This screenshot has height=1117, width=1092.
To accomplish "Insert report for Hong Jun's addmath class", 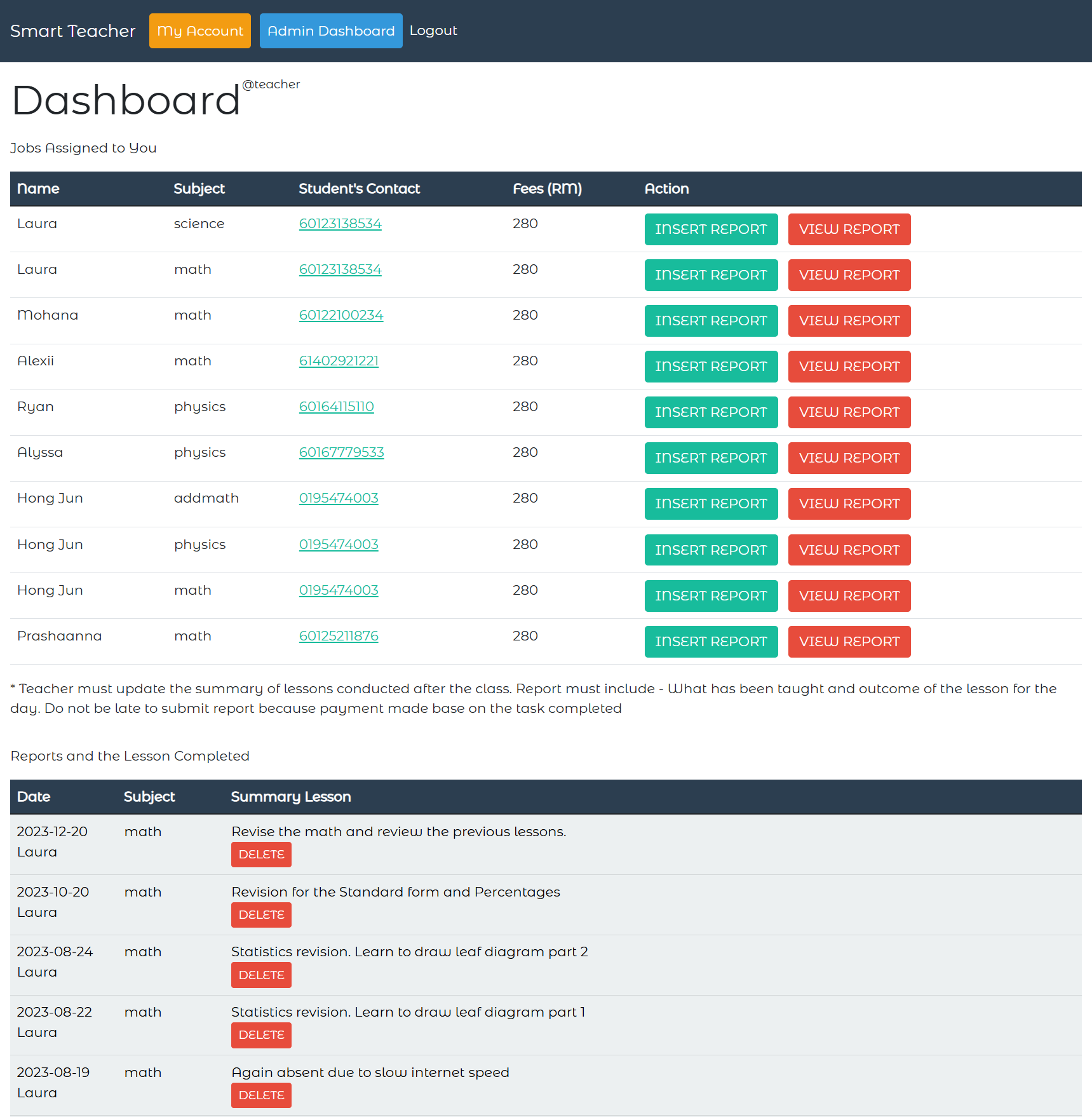I will pyautogui.click(x=710, y=504).
